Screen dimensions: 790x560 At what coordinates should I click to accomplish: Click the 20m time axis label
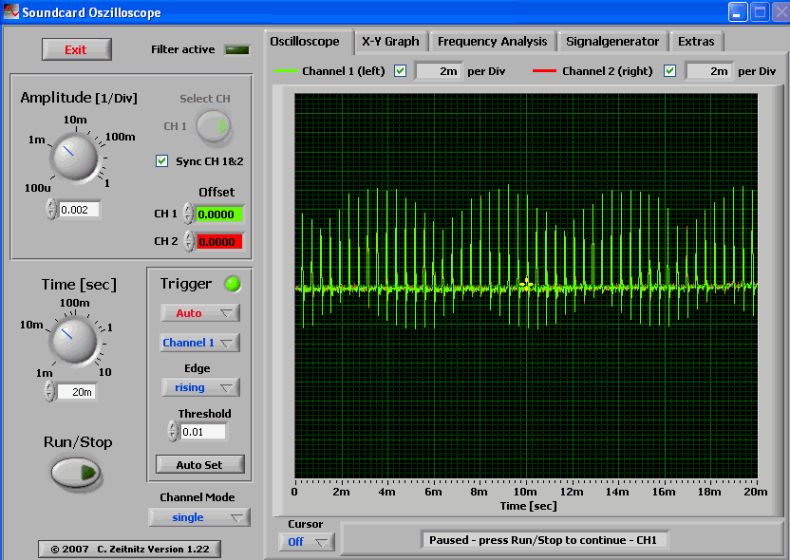coord(755,492)
